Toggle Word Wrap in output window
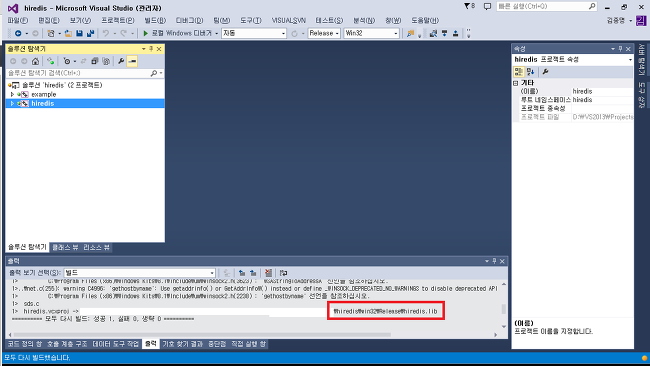This screenshot has height=366, width=650. (x=284, y=273)
